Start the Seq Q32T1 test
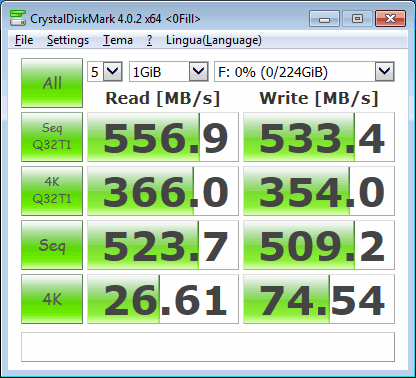The image size is (416, 378). [52, 137]
